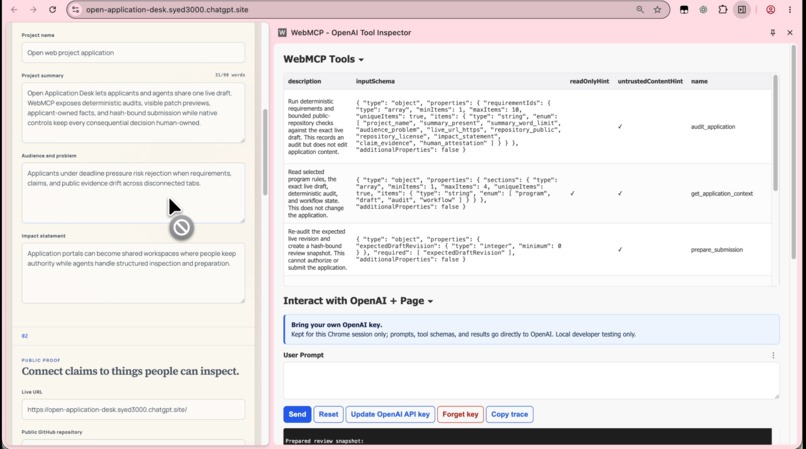The width and height of the screenshot is (806, 449).
Task: Go forward with the browser arrow
Action: pos(33,10)
